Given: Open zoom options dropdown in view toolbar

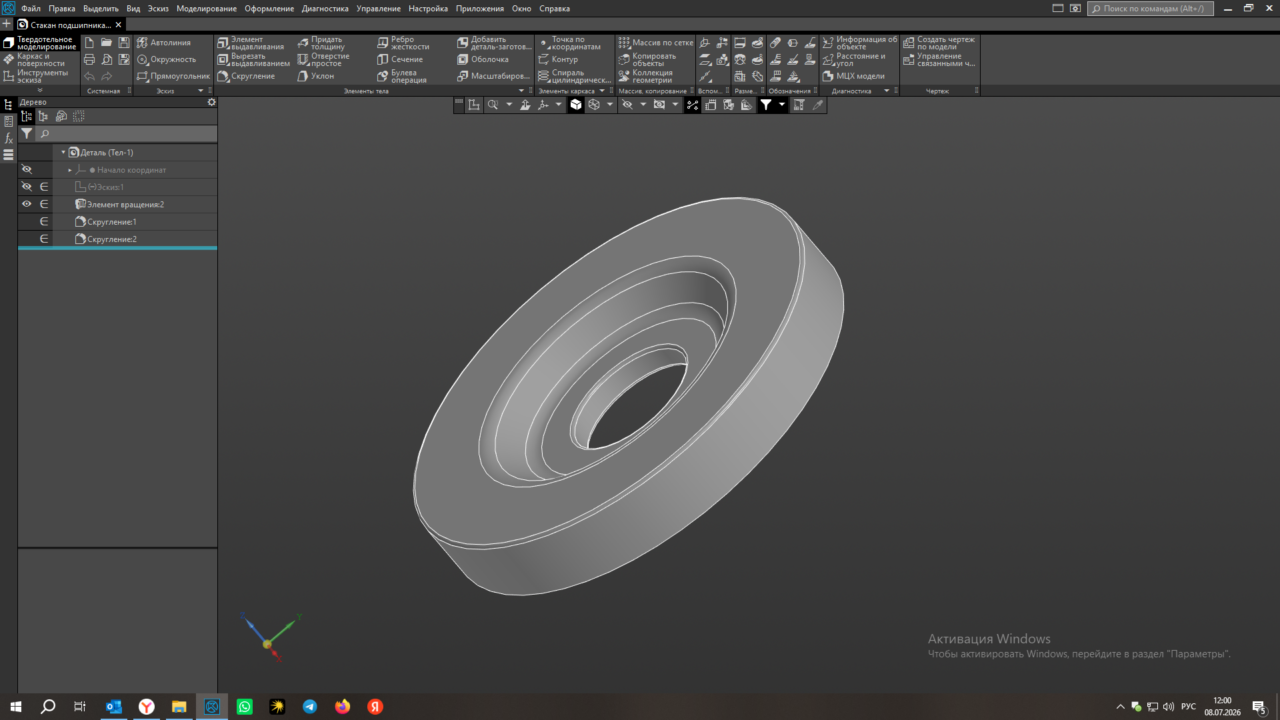Looking at the screenshot, I should coord(508,104).
